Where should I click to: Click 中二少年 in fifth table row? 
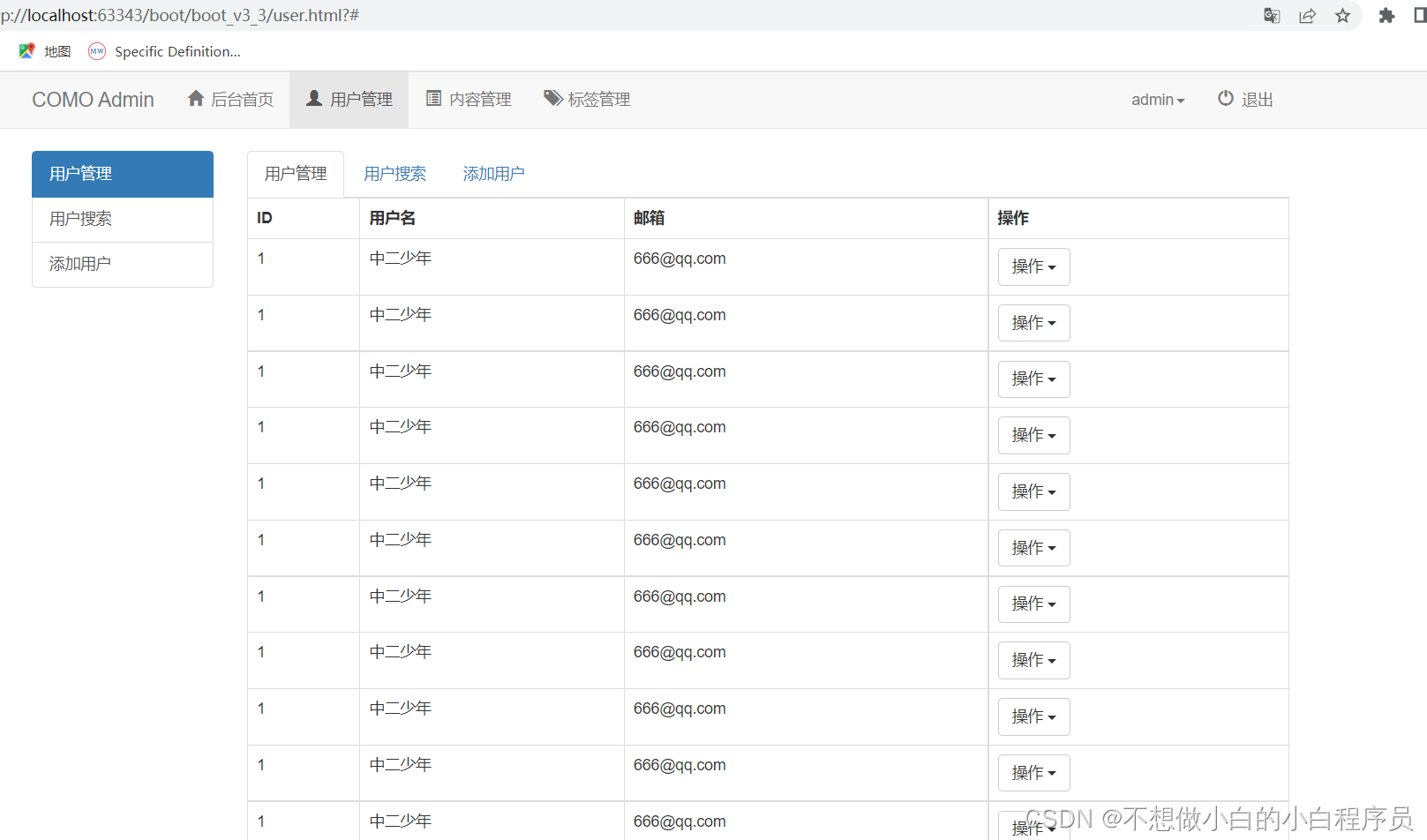(401, 484)
